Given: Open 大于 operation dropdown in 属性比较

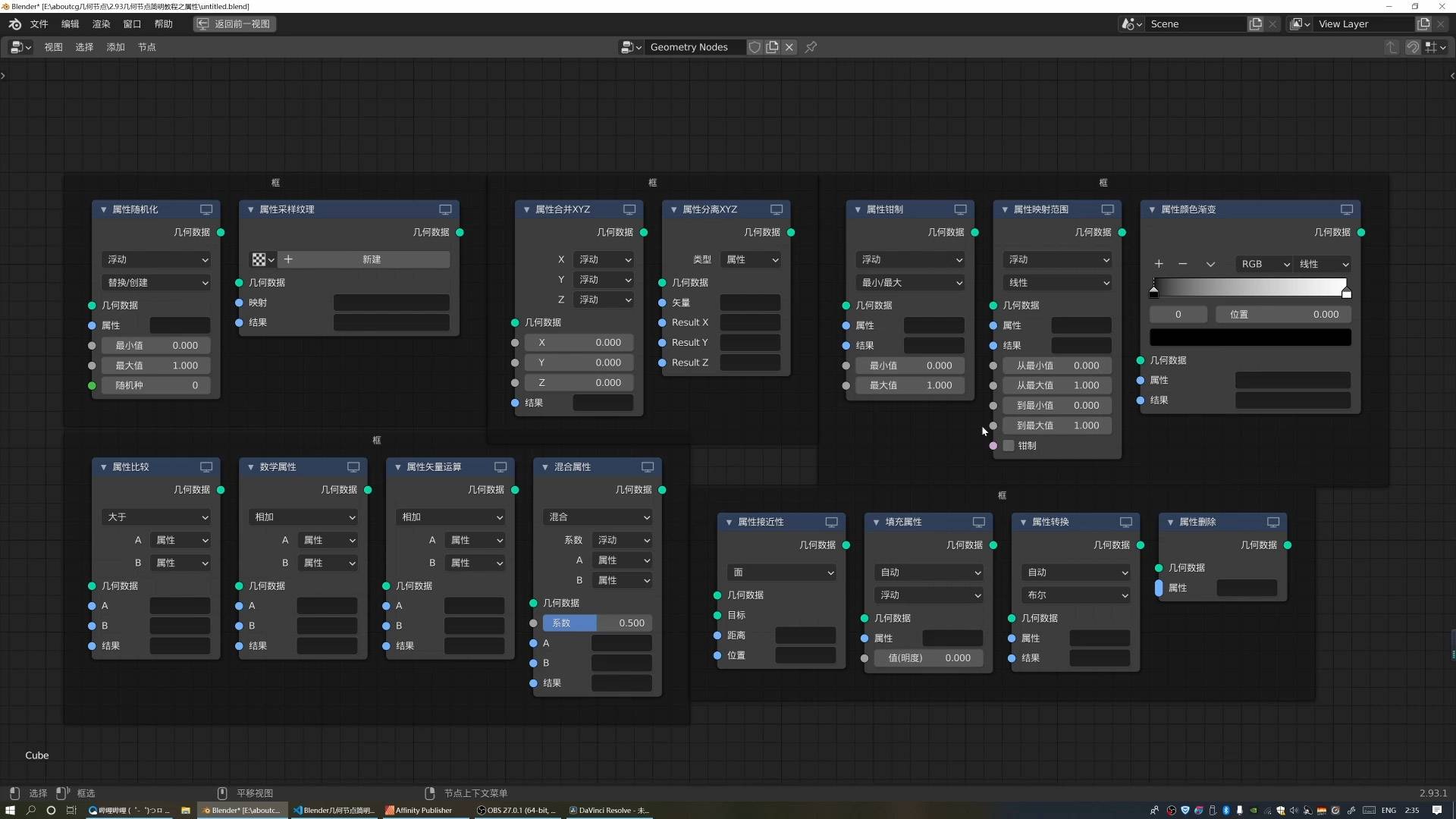Looking at the screenshot, I should pyautogui.click(x=156, y=517).
